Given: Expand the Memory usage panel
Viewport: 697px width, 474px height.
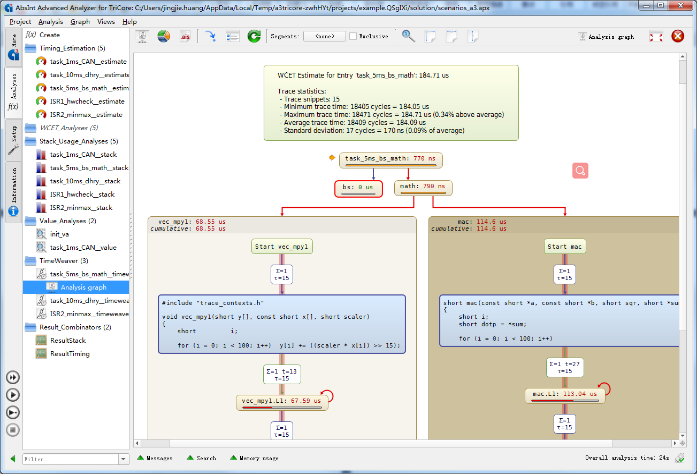Looking at the screenshot, I should (x=254, y=458).
